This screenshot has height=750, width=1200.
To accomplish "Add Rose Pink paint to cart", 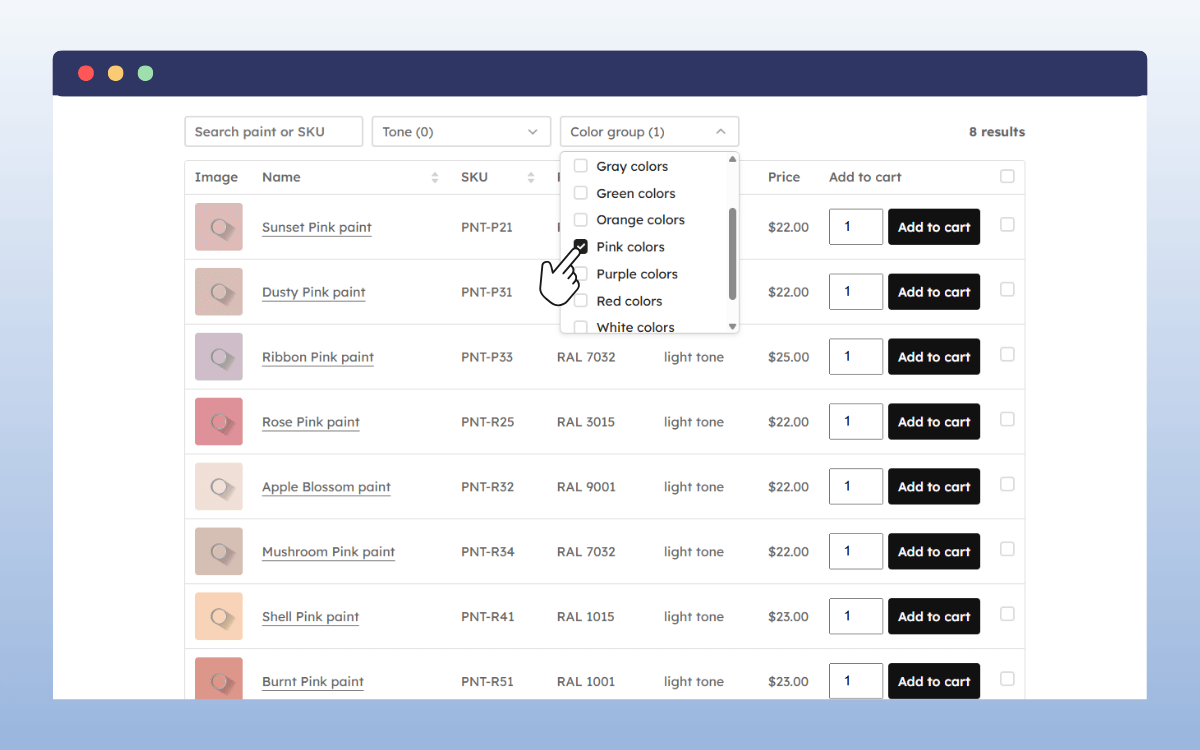I will (933, 421).
